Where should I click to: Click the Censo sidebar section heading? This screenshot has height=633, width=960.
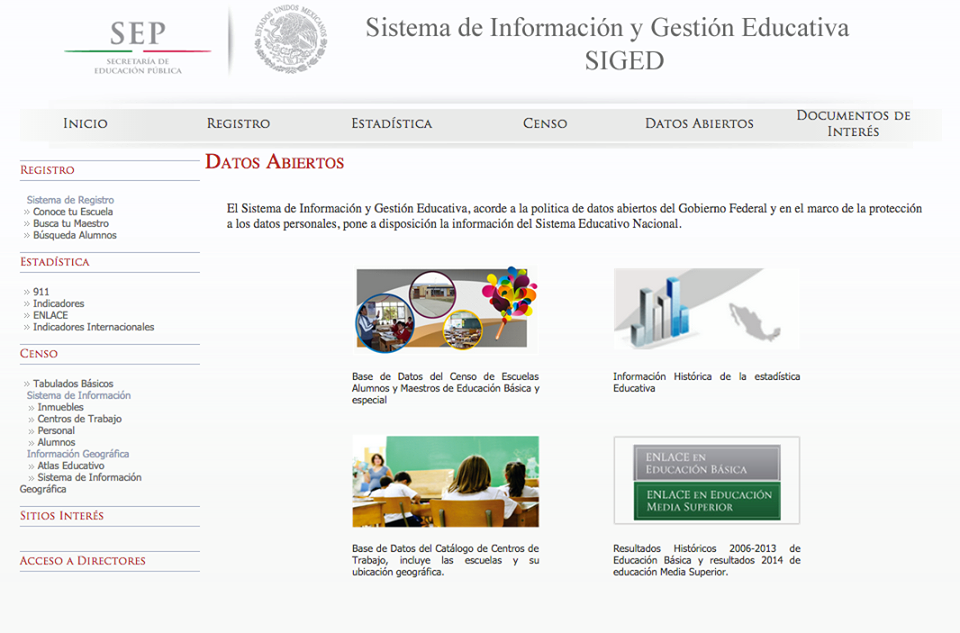point(39,354)
